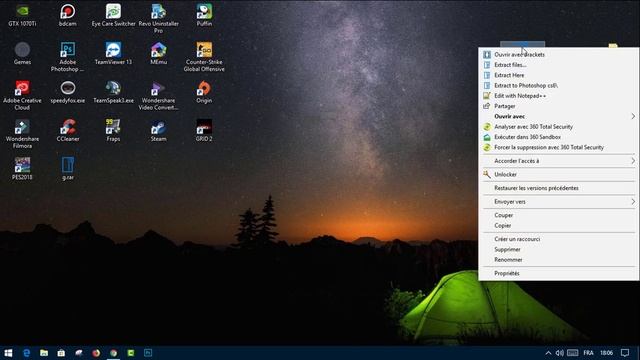This screenshot has width=640, height=360.
Task: Select the Eye Care Switcher shortcut
Action: click(x=113, y=16)
